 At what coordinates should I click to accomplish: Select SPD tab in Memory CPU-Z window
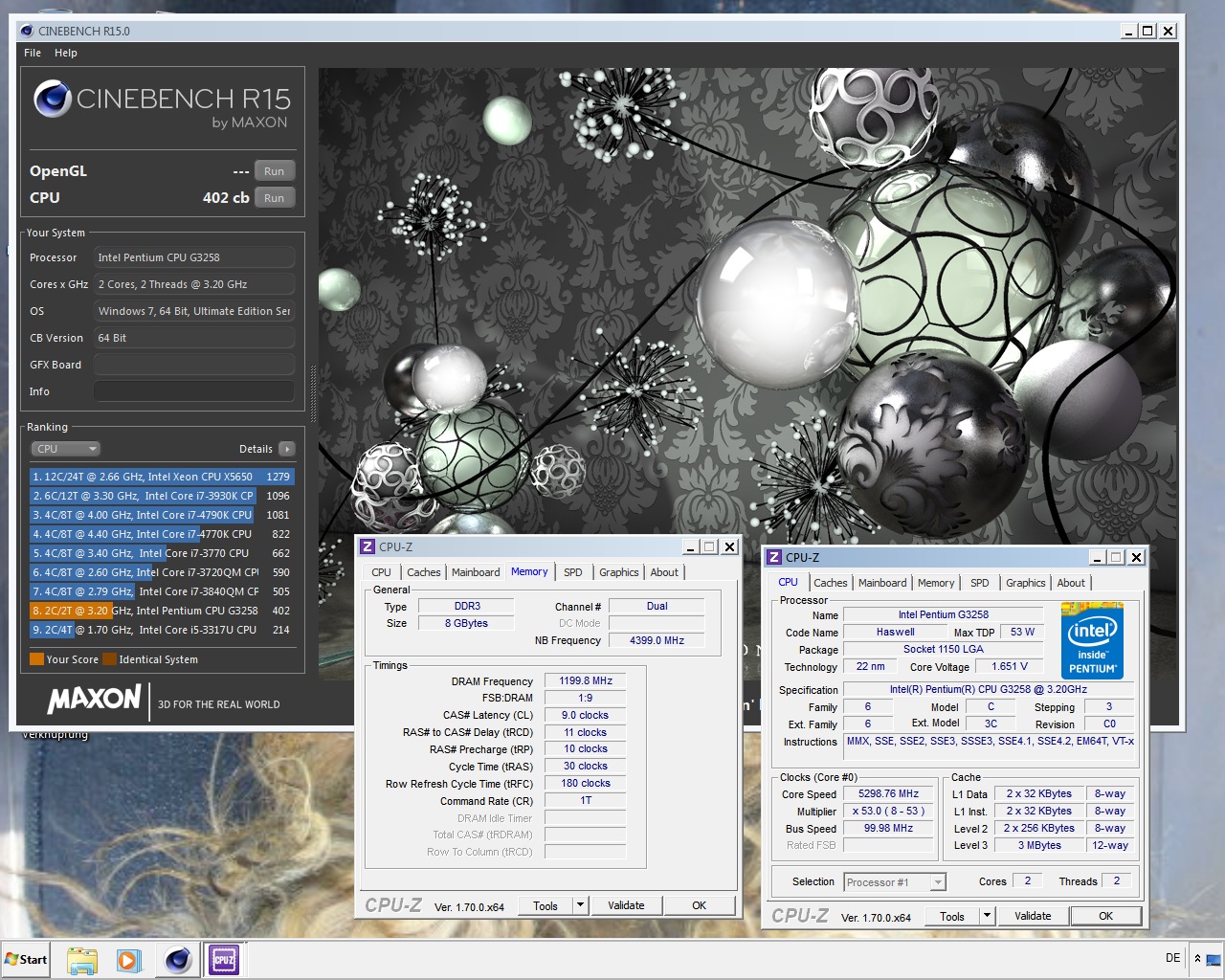click(x=572, y=572)
